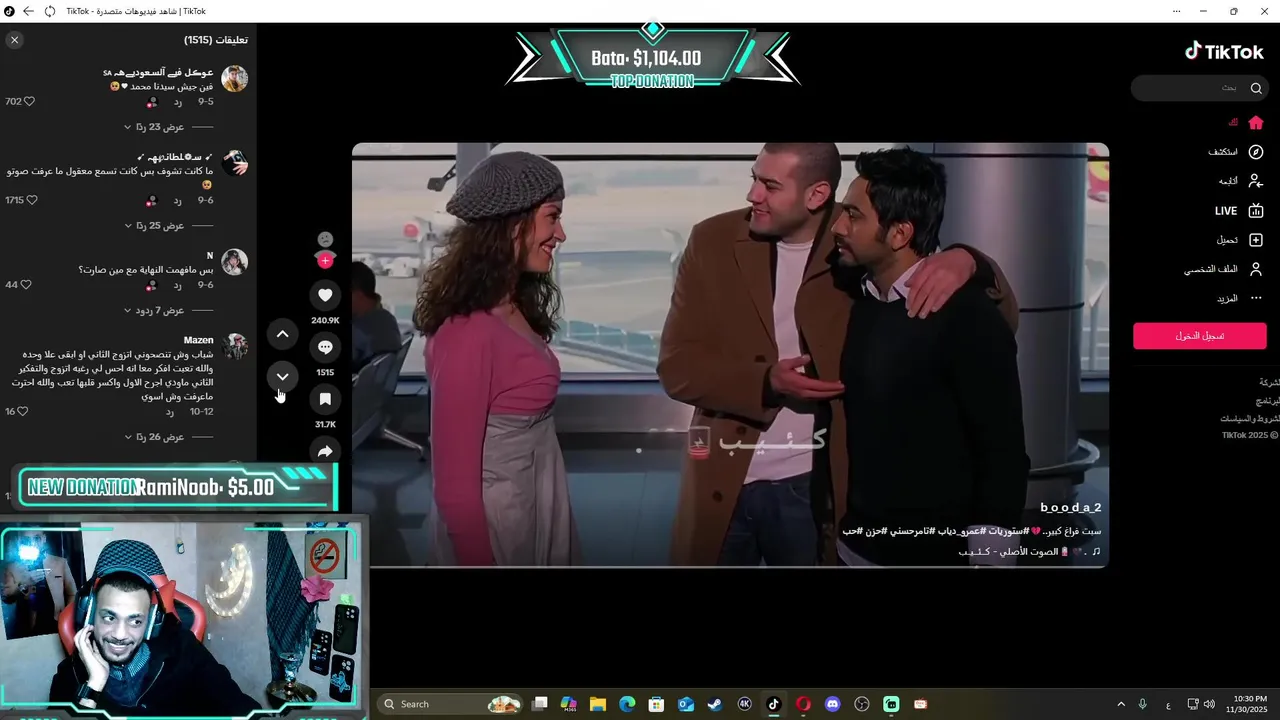Click the TikTok logo
Image resolution: width=1280 pixels, height=720 pixels.
pyautogui.click(x=1224, y=52)
